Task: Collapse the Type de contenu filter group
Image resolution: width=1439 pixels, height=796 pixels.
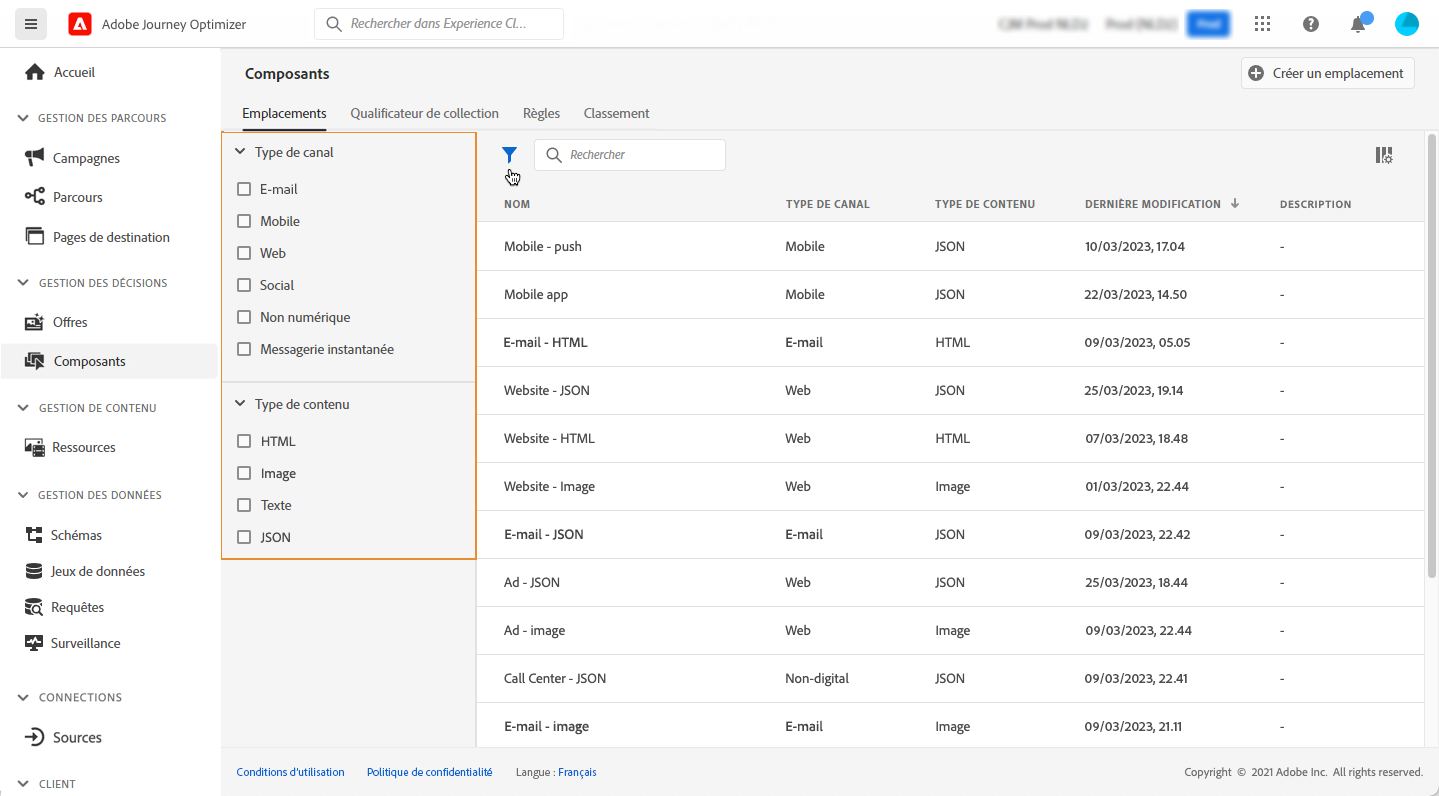Action: [240, 404]
